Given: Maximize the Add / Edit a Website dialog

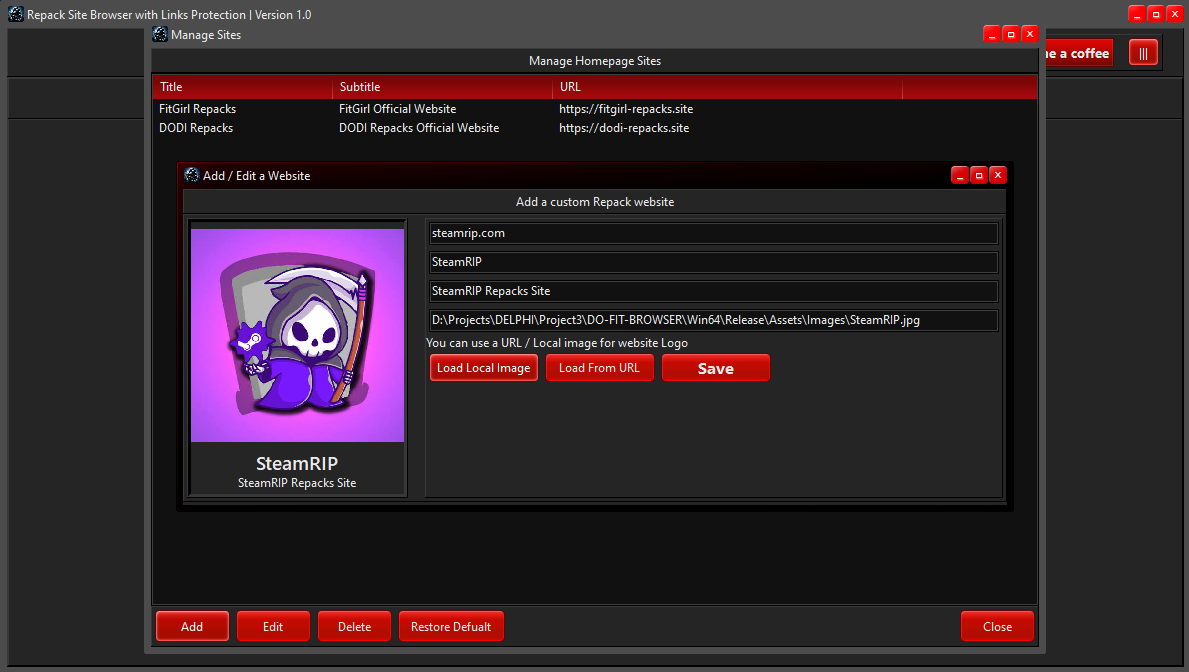Looking at the screenshot, I should point(979,175).
